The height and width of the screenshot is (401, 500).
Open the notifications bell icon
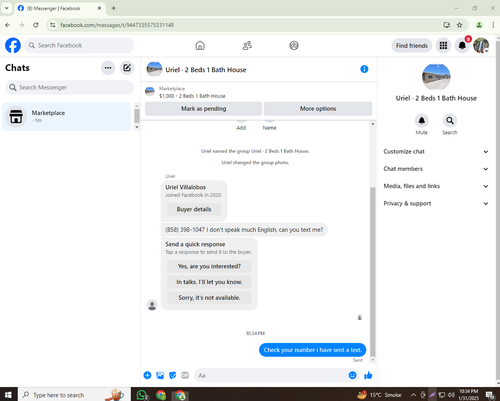[x=462, y=46]
